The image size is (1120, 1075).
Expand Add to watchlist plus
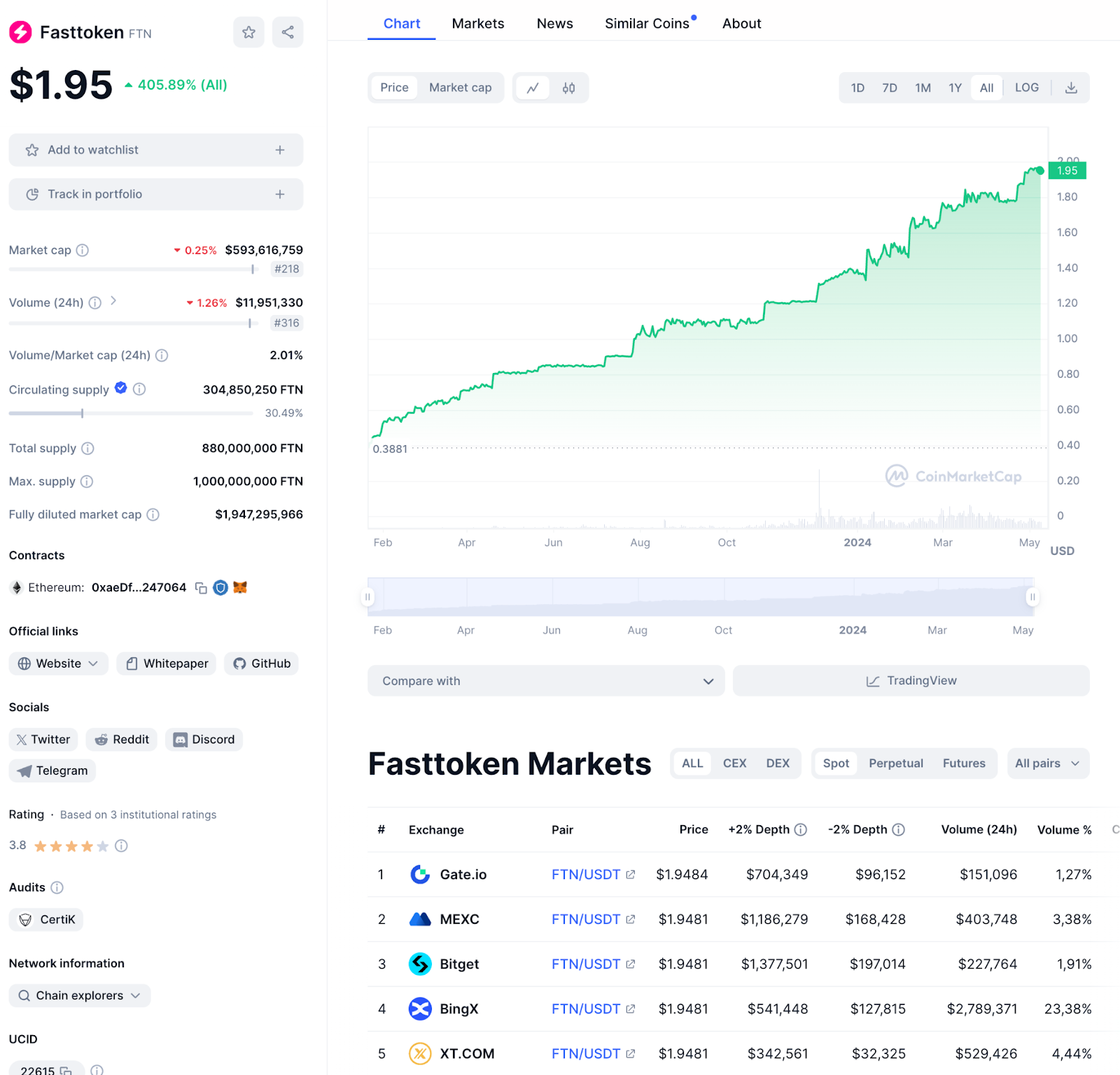[280, 150]
